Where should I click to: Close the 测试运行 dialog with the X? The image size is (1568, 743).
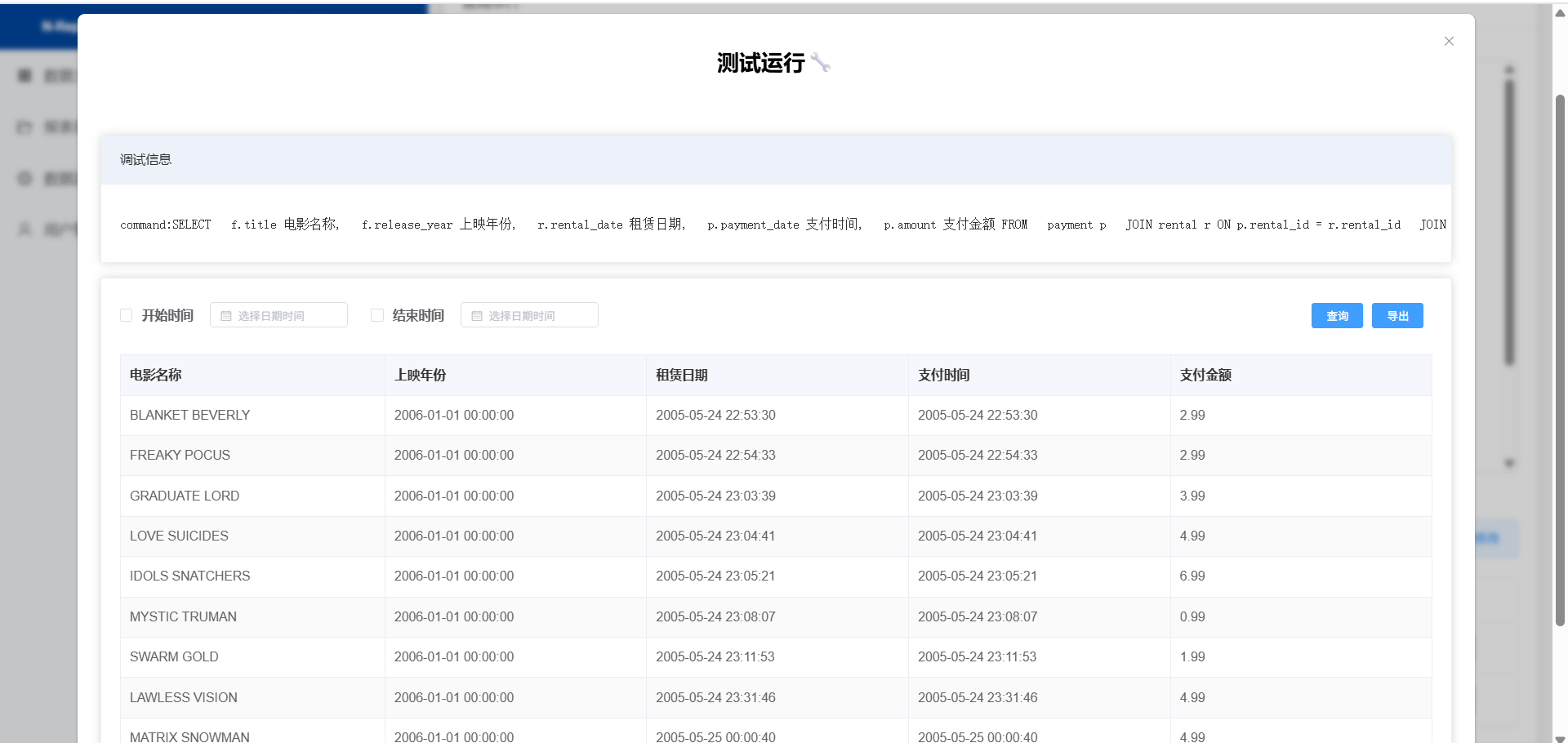[x=1449, y=42]
